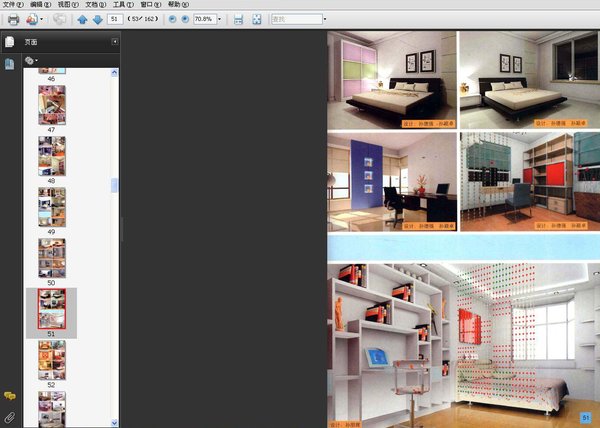
Task: Select page thumbnail 50
Action: coord(52,258)
